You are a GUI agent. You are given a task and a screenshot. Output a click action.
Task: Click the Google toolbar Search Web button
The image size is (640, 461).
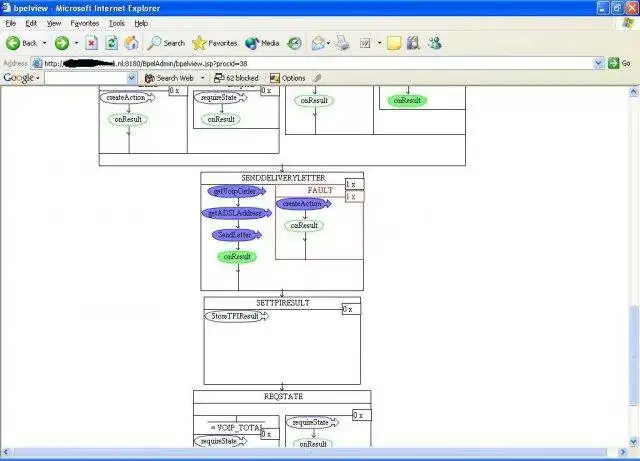[x=169, y=78]
